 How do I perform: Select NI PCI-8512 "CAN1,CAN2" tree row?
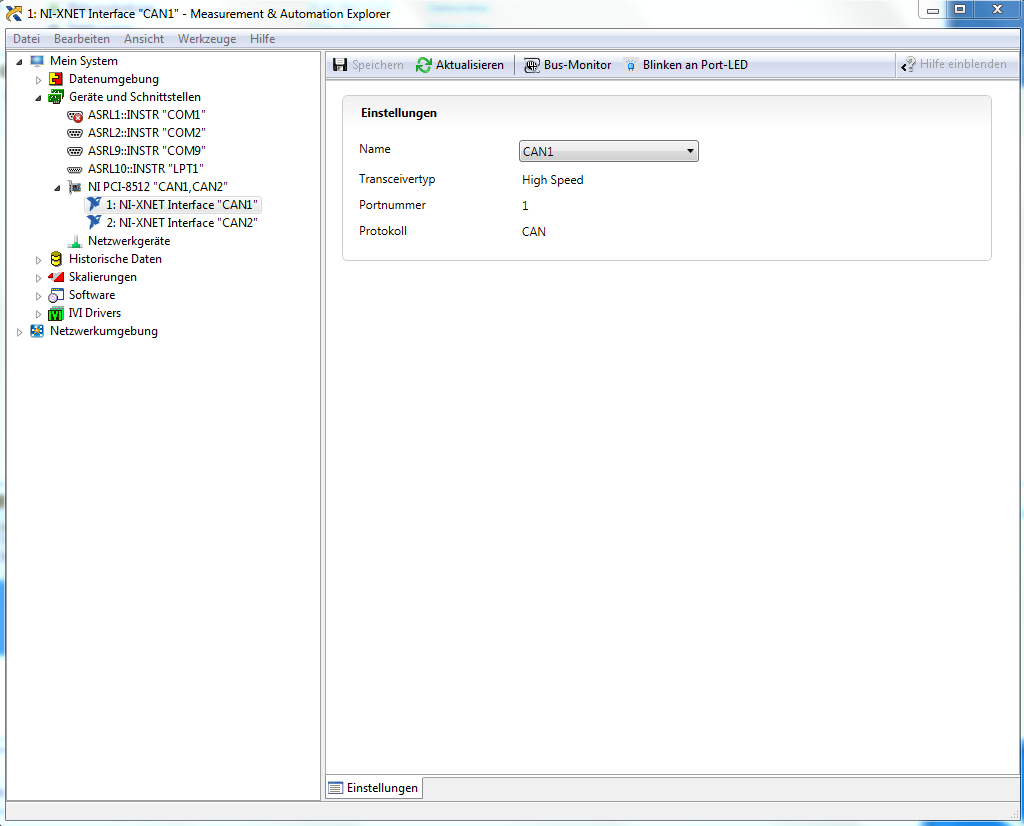tap(157, 187)
